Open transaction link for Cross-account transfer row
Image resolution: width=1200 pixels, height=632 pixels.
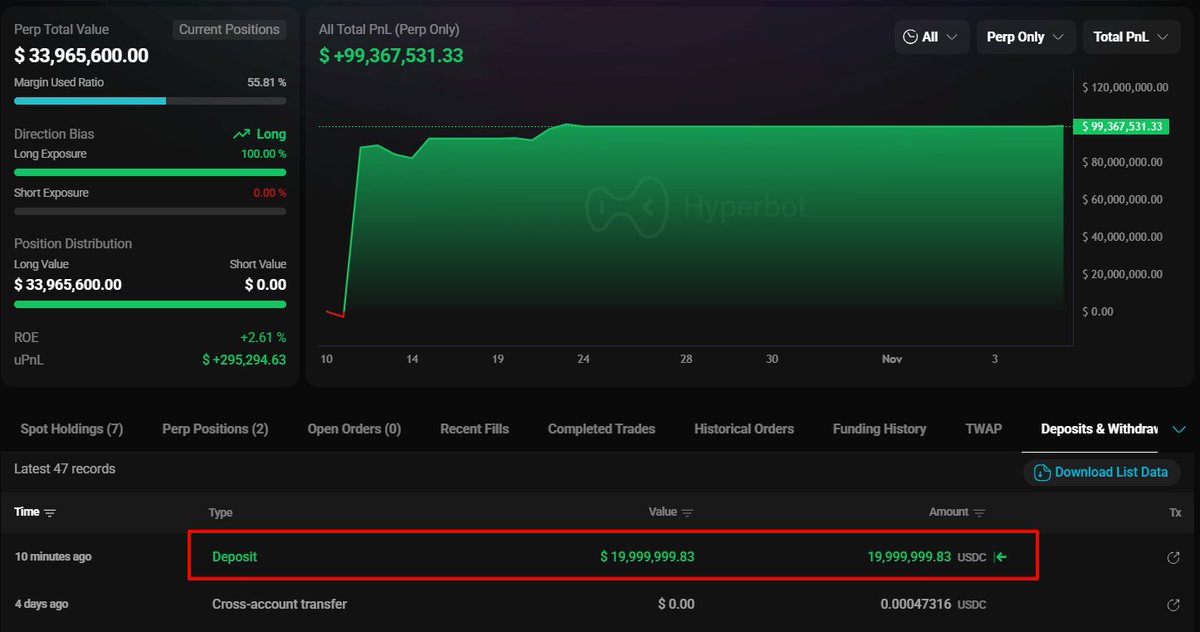coord(1174,604)
